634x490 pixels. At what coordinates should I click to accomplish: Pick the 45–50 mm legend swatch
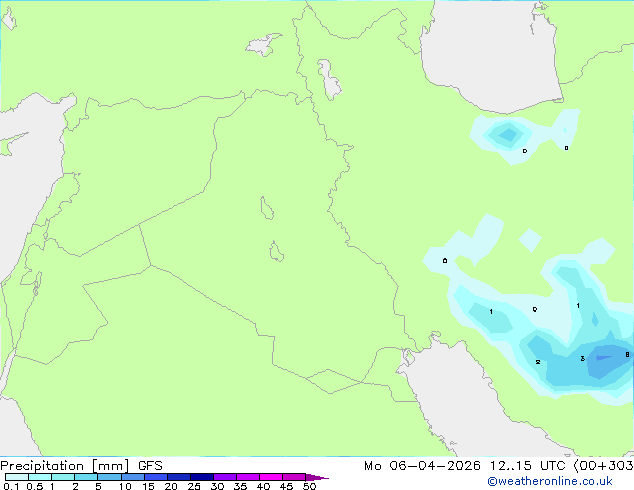294,477
